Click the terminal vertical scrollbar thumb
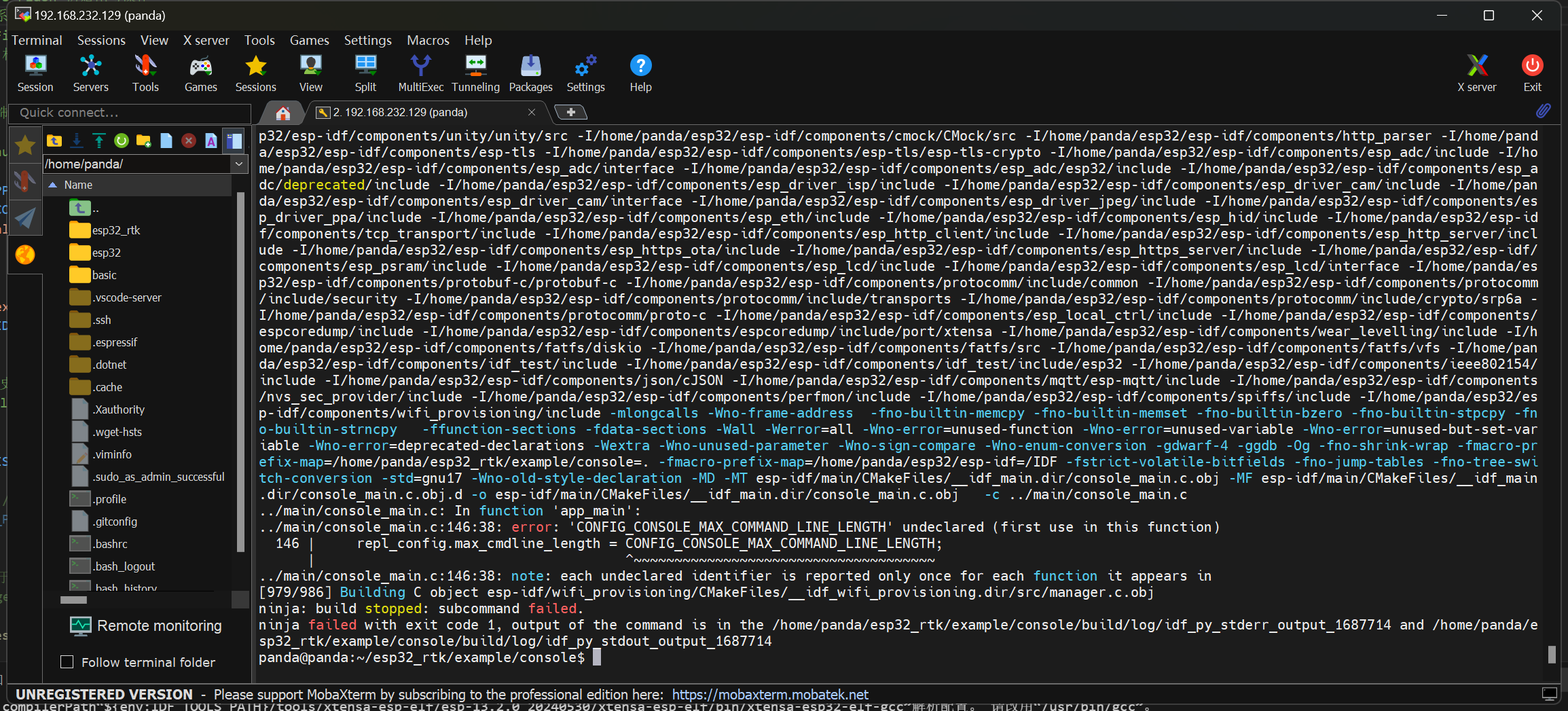Viewport: 1568px width, 711px height. [x=1552, y=654]
